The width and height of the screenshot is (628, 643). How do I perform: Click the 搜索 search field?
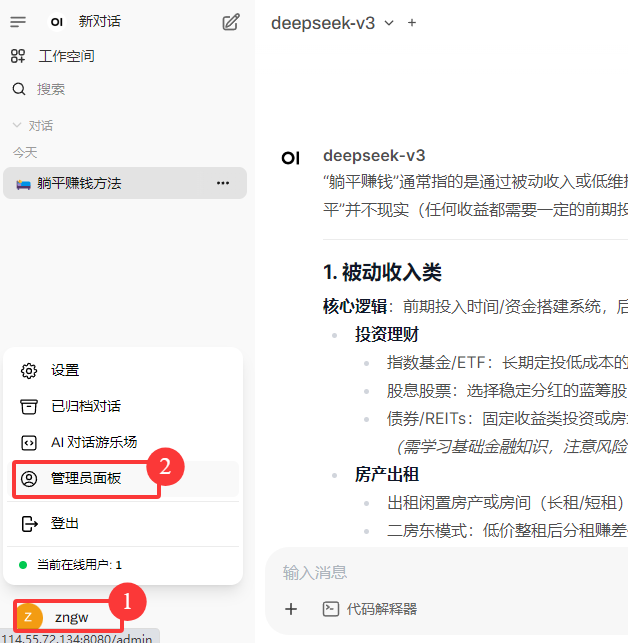[51, 89]
